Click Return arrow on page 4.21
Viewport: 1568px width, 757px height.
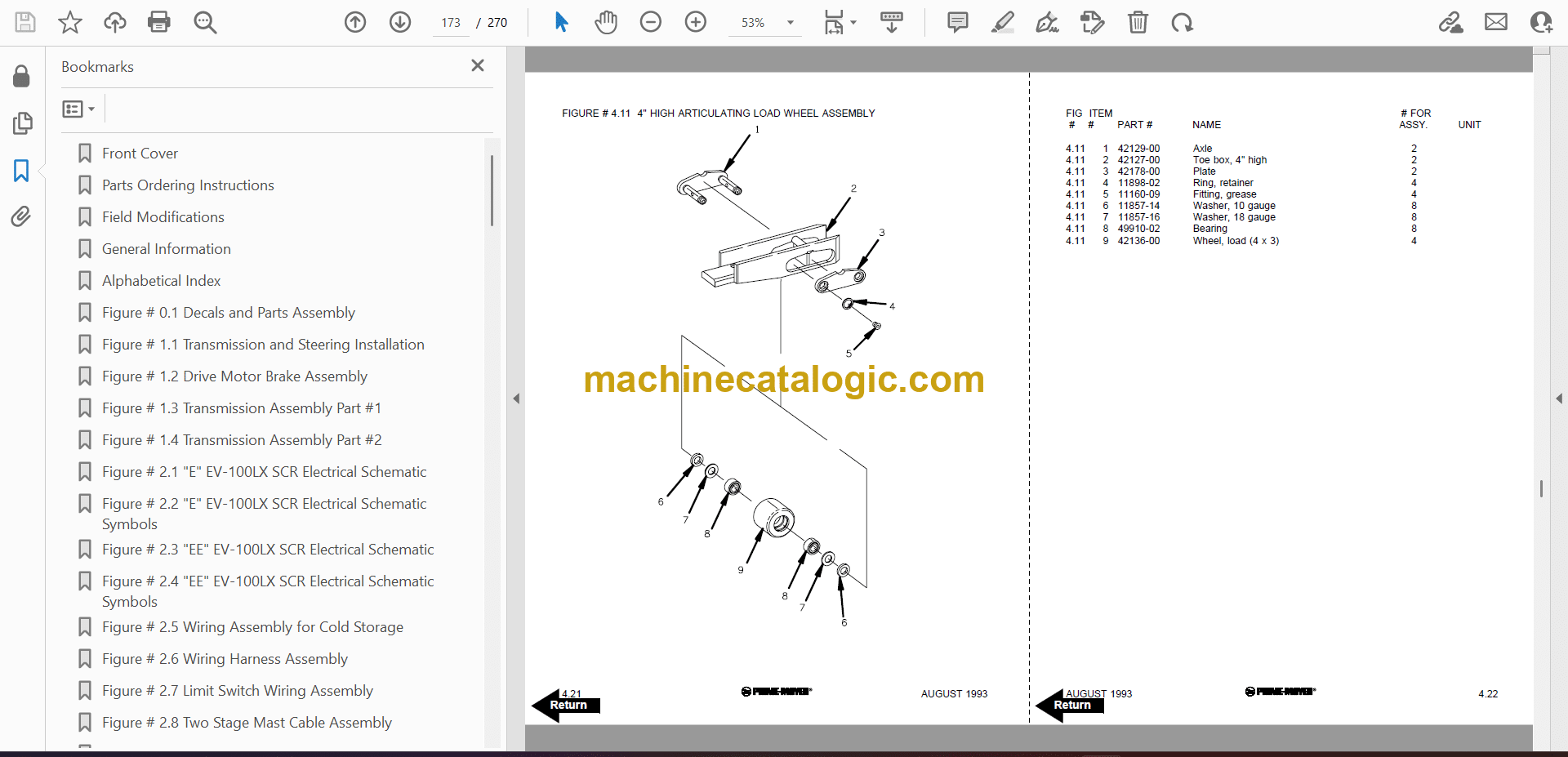[x=566, y=705]
